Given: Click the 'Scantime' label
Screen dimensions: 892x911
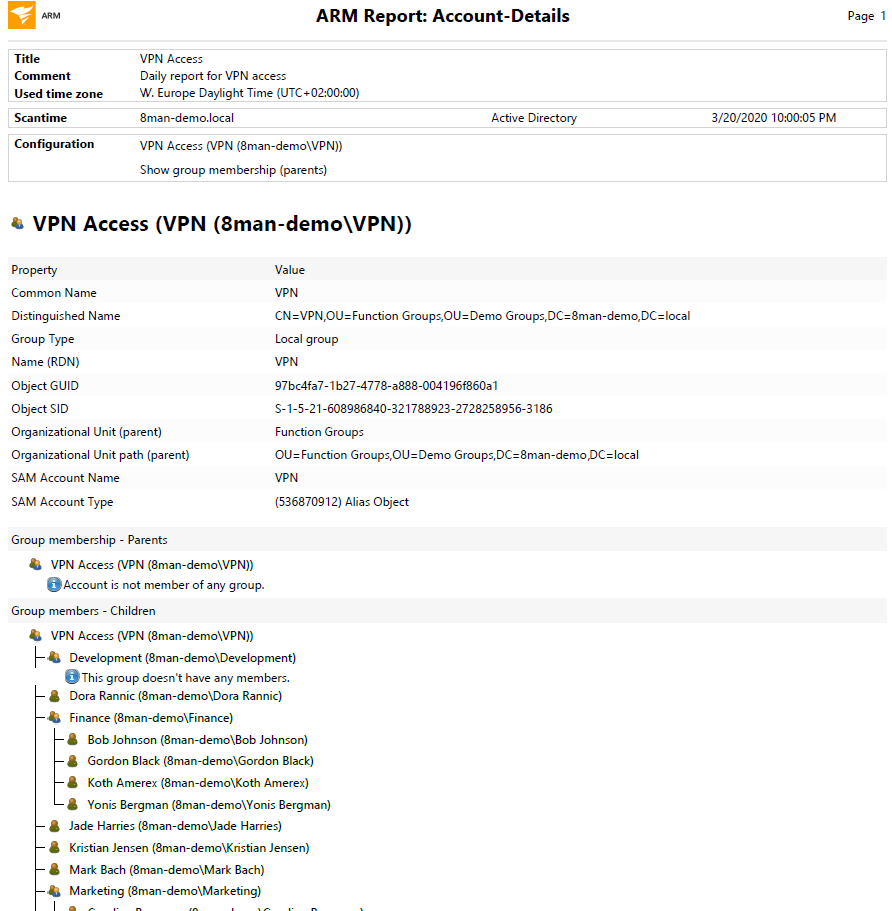Looking at the screenshot, I should 41,118.
